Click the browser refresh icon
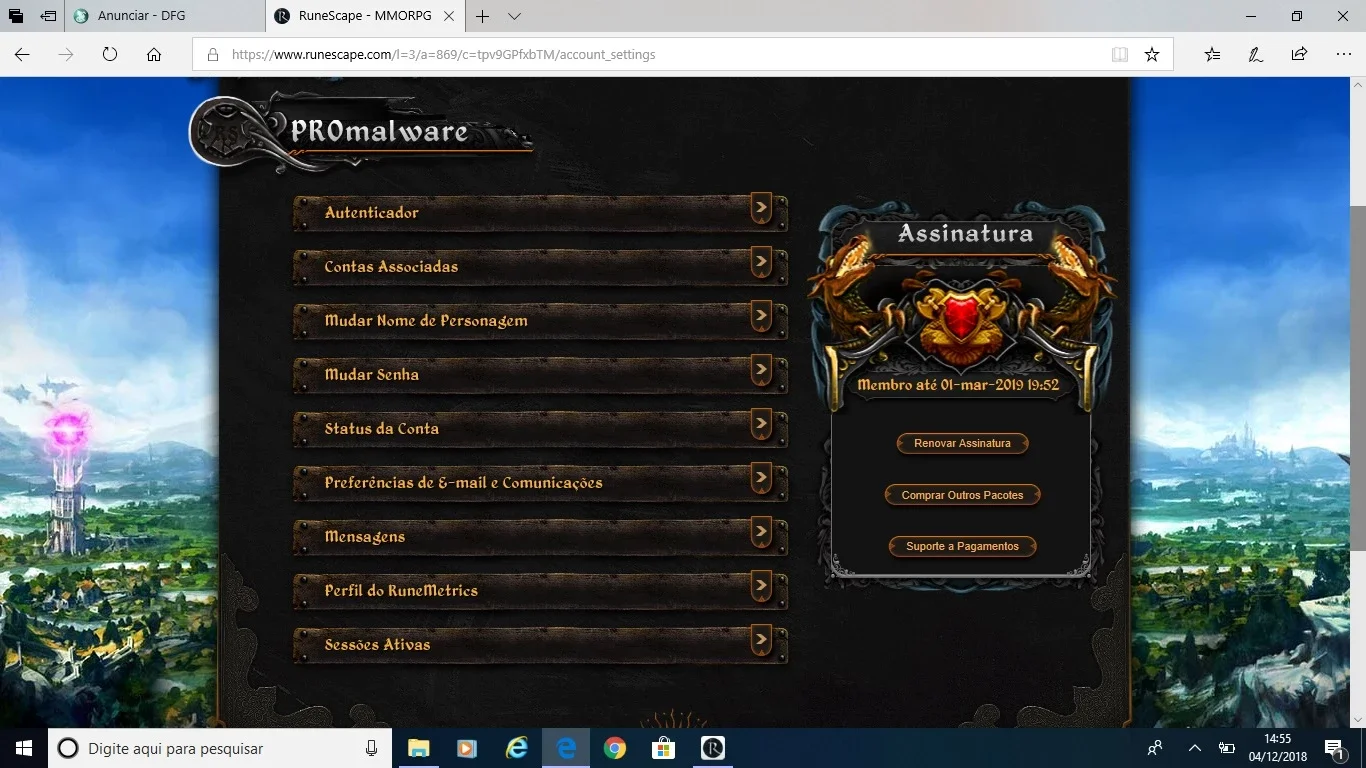 coord(110,55)
